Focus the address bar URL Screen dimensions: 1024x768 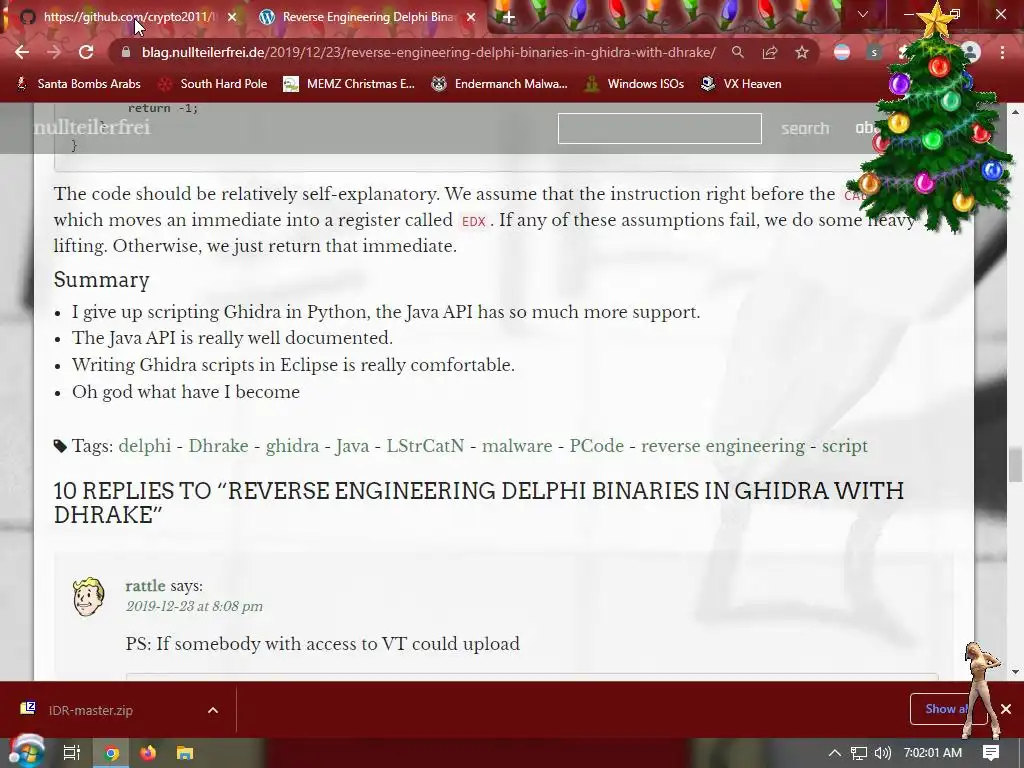428,52
